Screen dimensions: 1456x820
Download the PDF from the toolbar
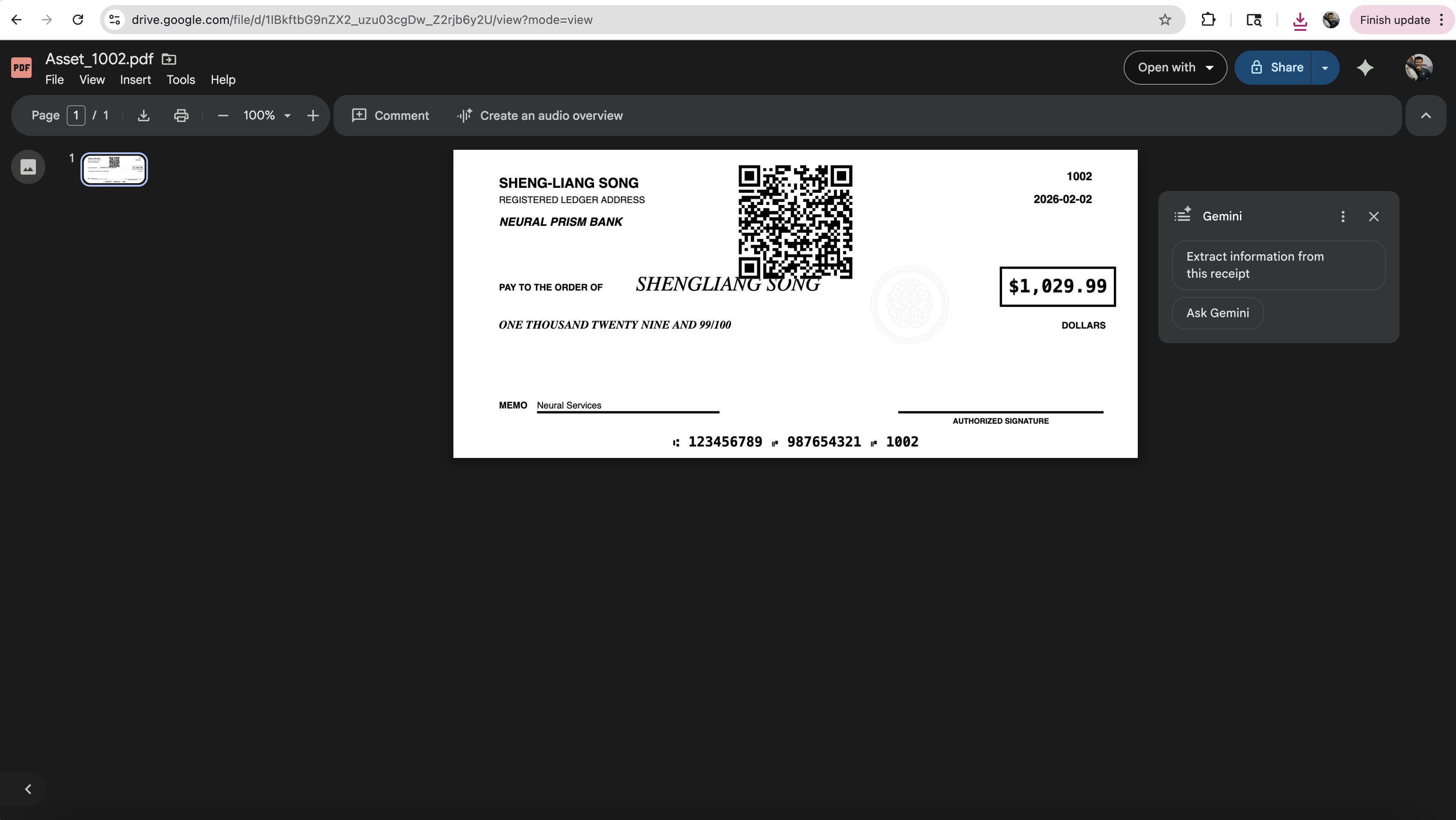point(144,116)
